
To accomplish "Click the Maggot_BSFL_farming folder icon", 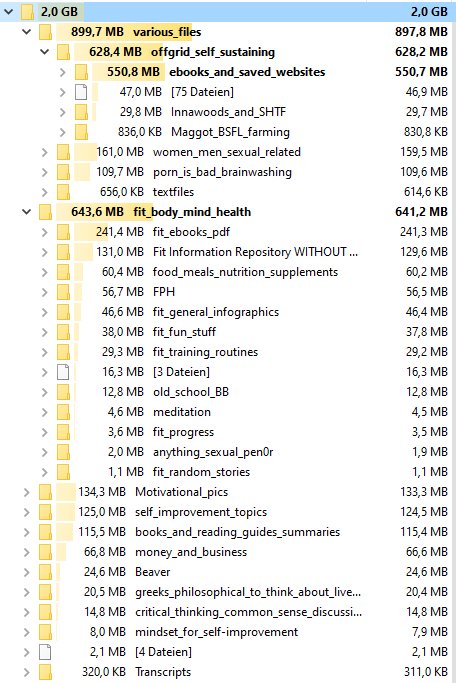I will pyautogui.click(x=81, y=132).
